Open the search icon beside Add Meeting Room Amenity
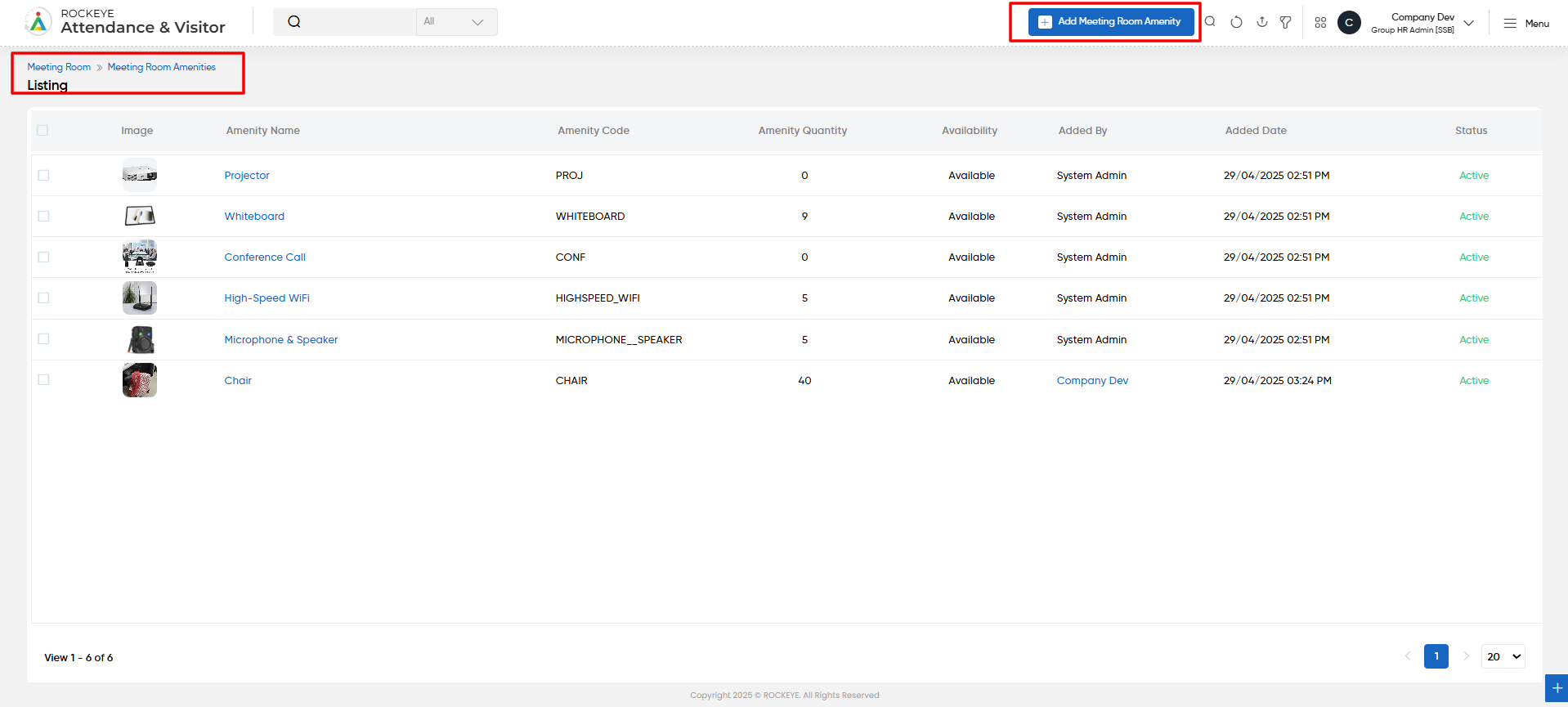This screenshot has height=707, width=1568. click(1211, 22)
